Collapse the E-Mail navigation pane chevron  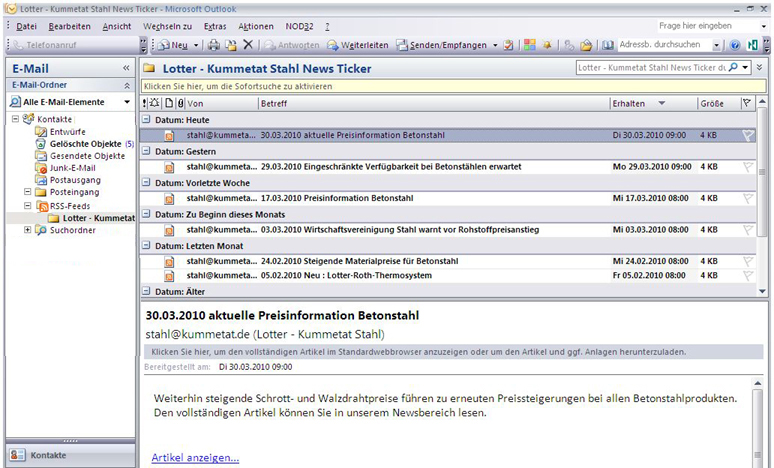(126, 68)
